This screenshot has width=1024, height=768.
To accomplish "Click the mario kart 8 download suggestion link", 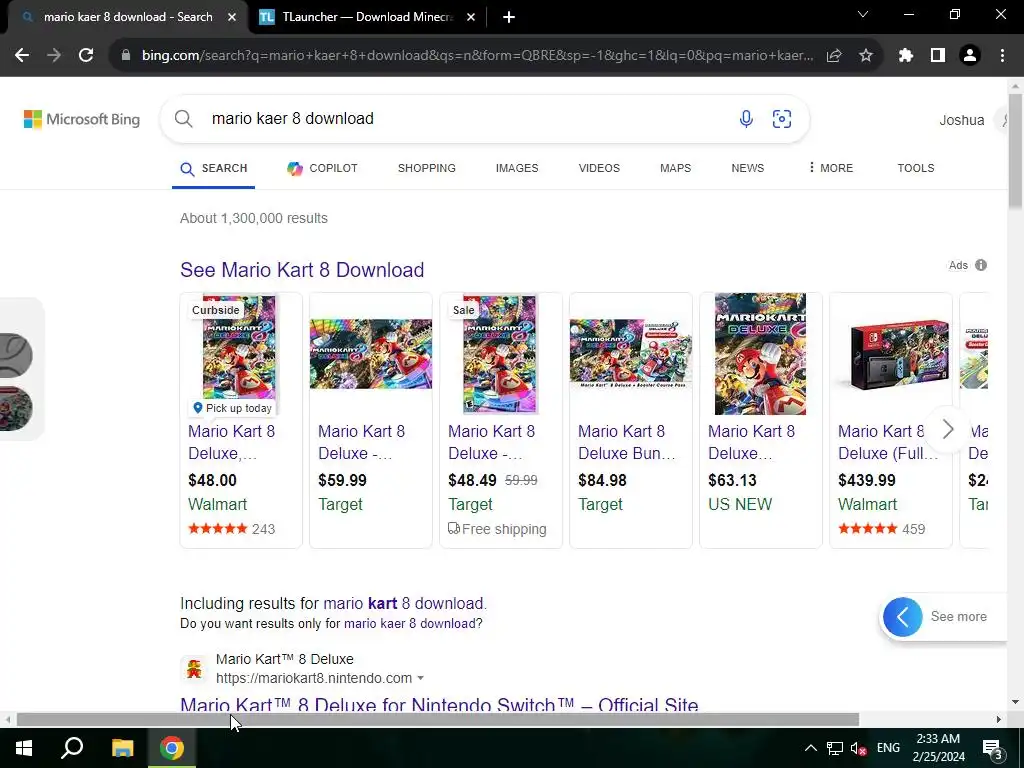I will tap(404, 603).
